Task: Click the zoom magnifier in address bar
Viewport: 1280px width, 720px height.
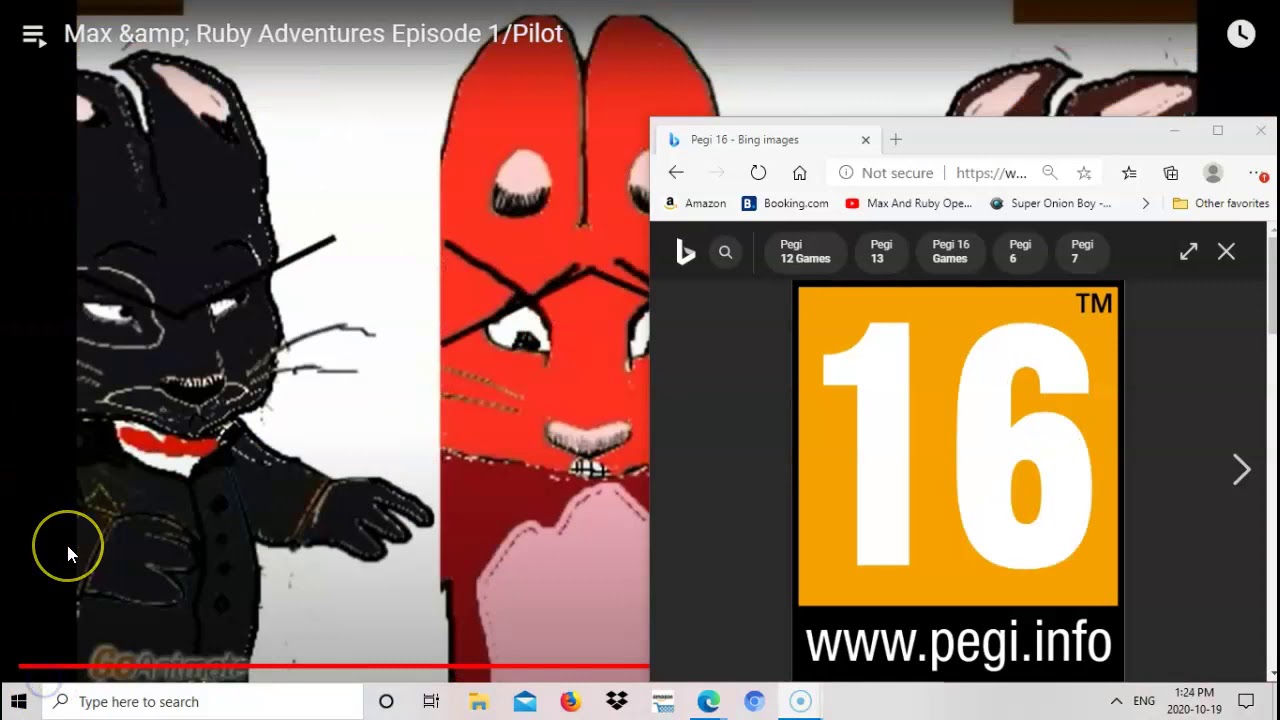Action: click(x=1049, y=173)
